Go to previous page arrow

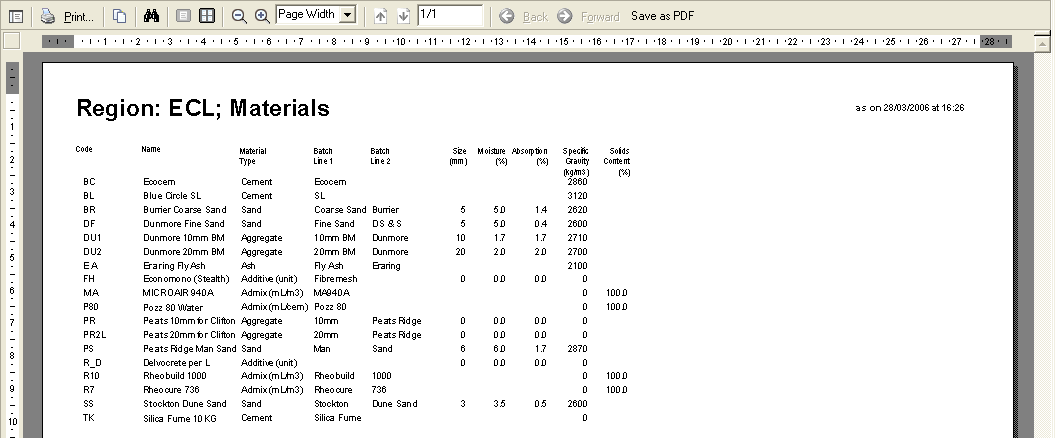point(381,16)
